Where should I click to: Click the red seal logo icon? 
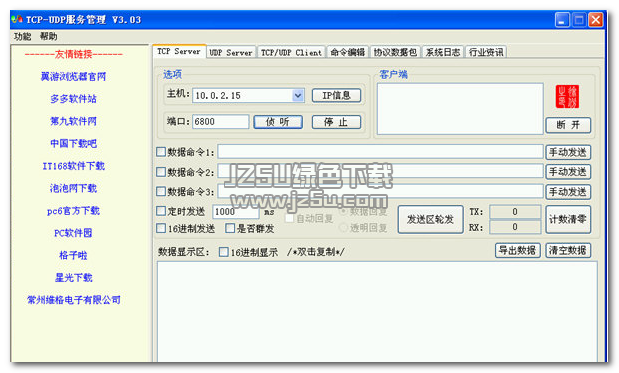coord(567,96)
